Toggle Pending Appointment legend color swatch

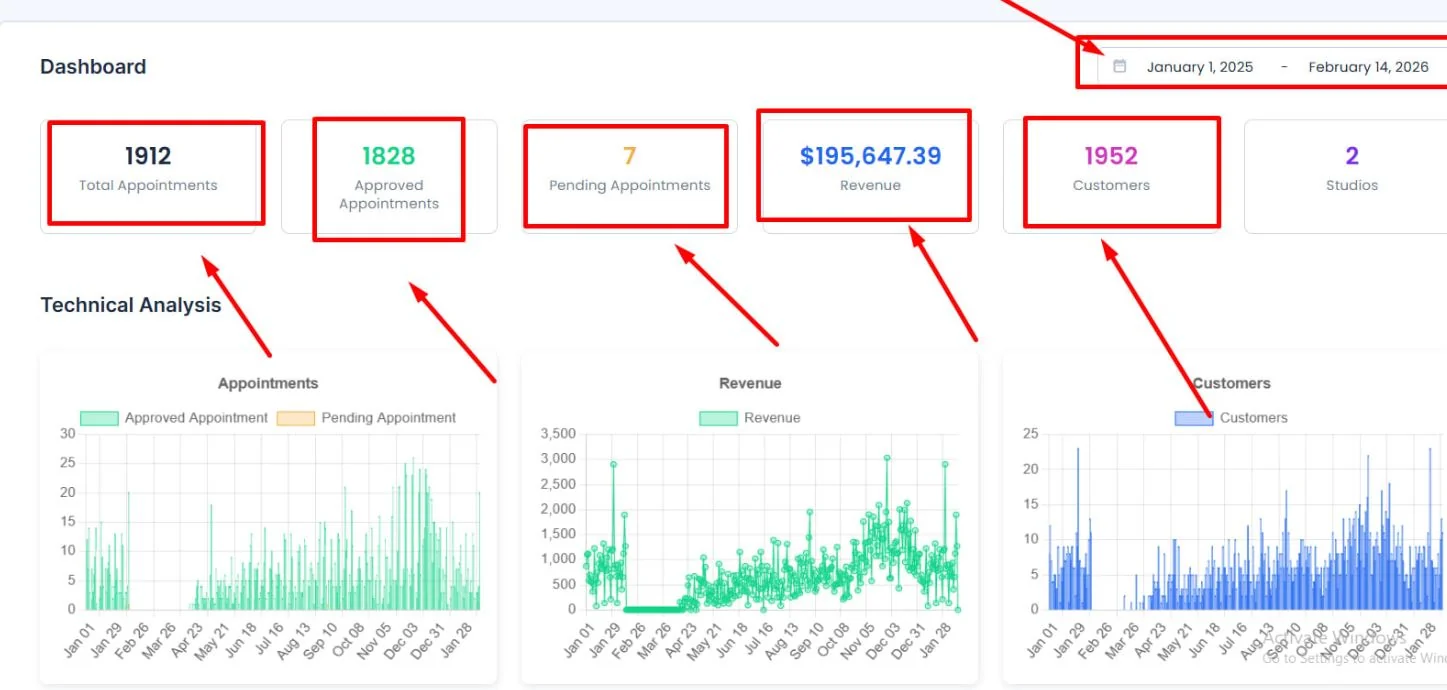[295, 418]
